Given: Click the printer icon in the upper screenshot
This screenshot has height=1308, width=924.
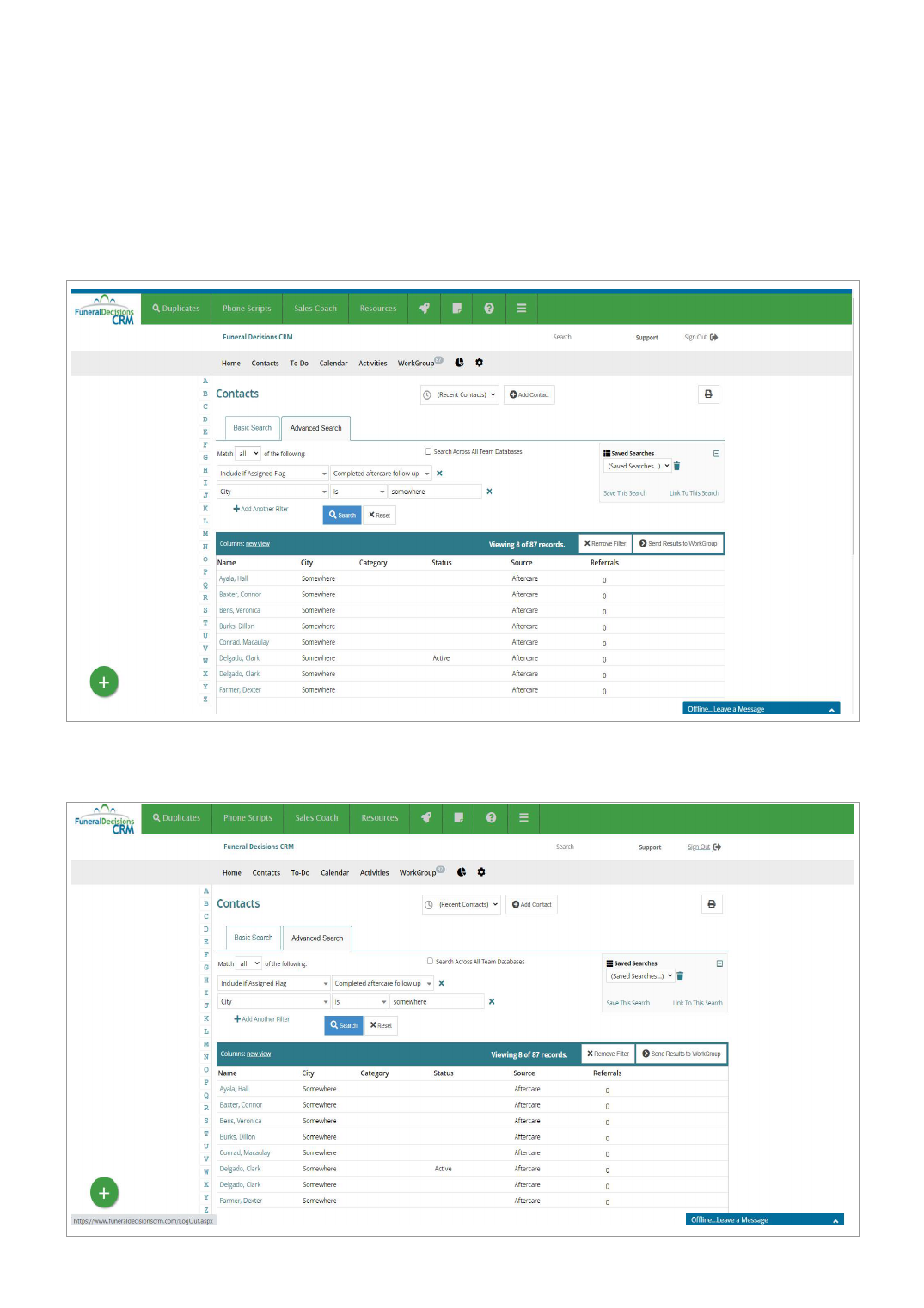Looking at the screenshot, I should pyautogui.click(x=708, y=394).
